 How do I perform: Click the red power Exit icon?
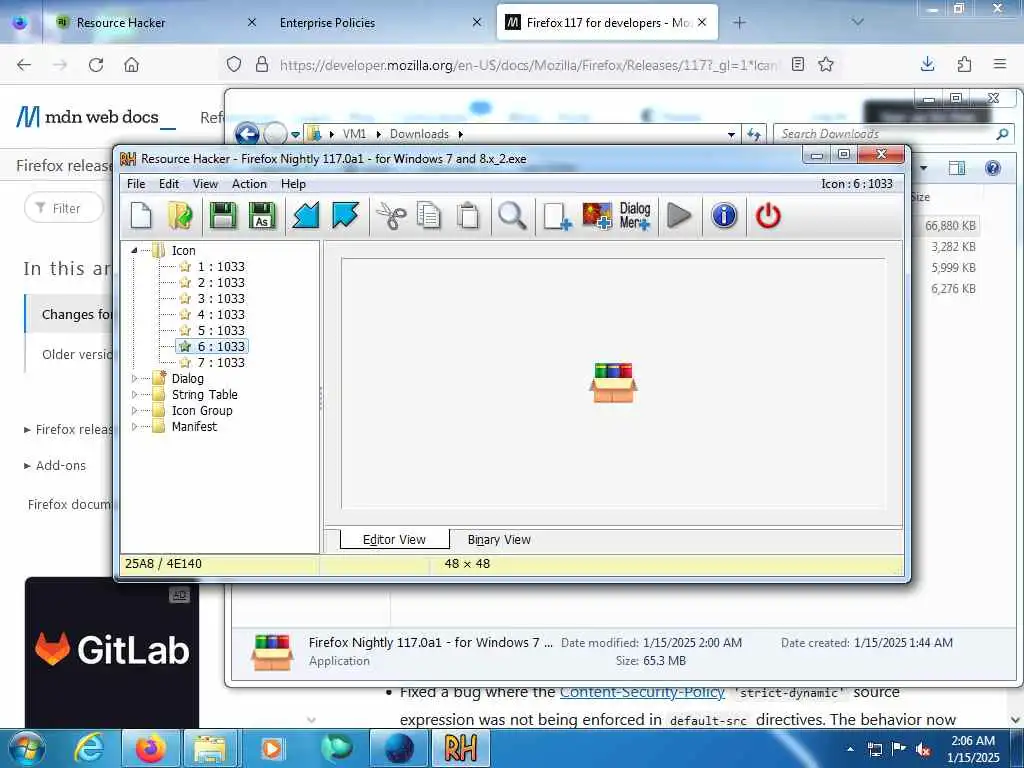coord(768,216)
